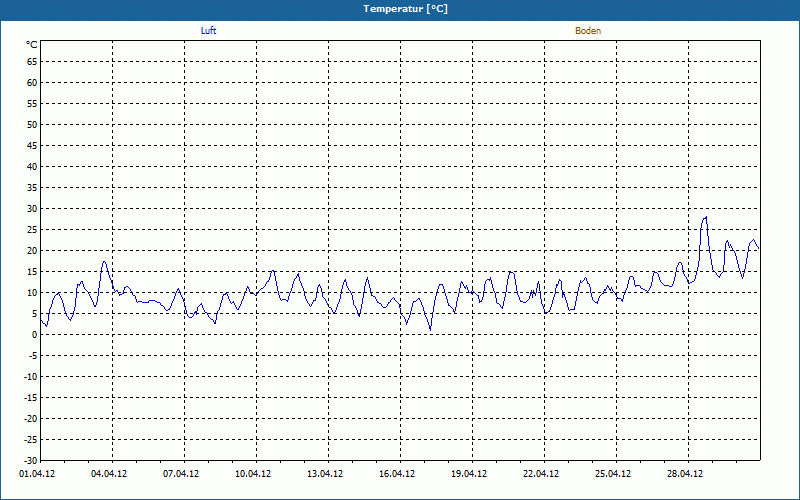Click the -10 y-axis value
Screen dimensions: 800x500
click(30, 377)
